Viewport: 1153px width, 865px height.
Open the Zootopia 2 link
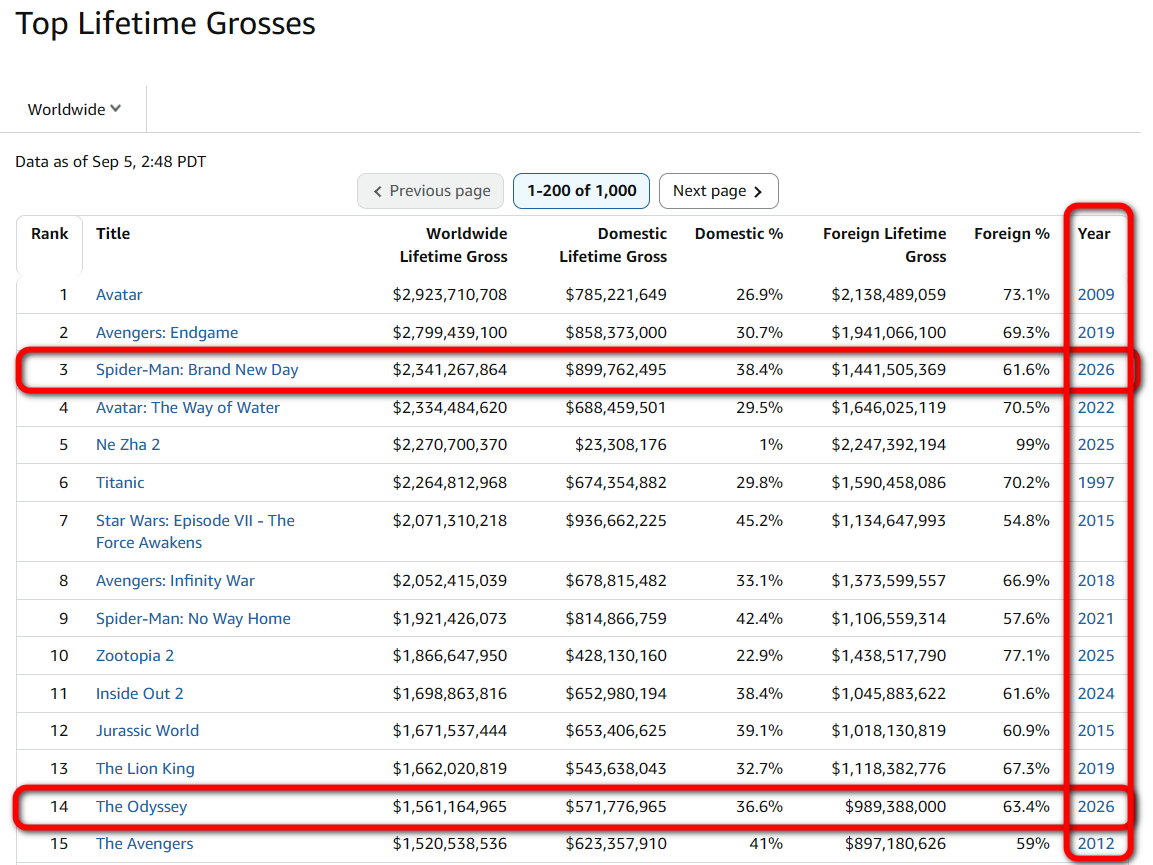(x=135, y=656)
